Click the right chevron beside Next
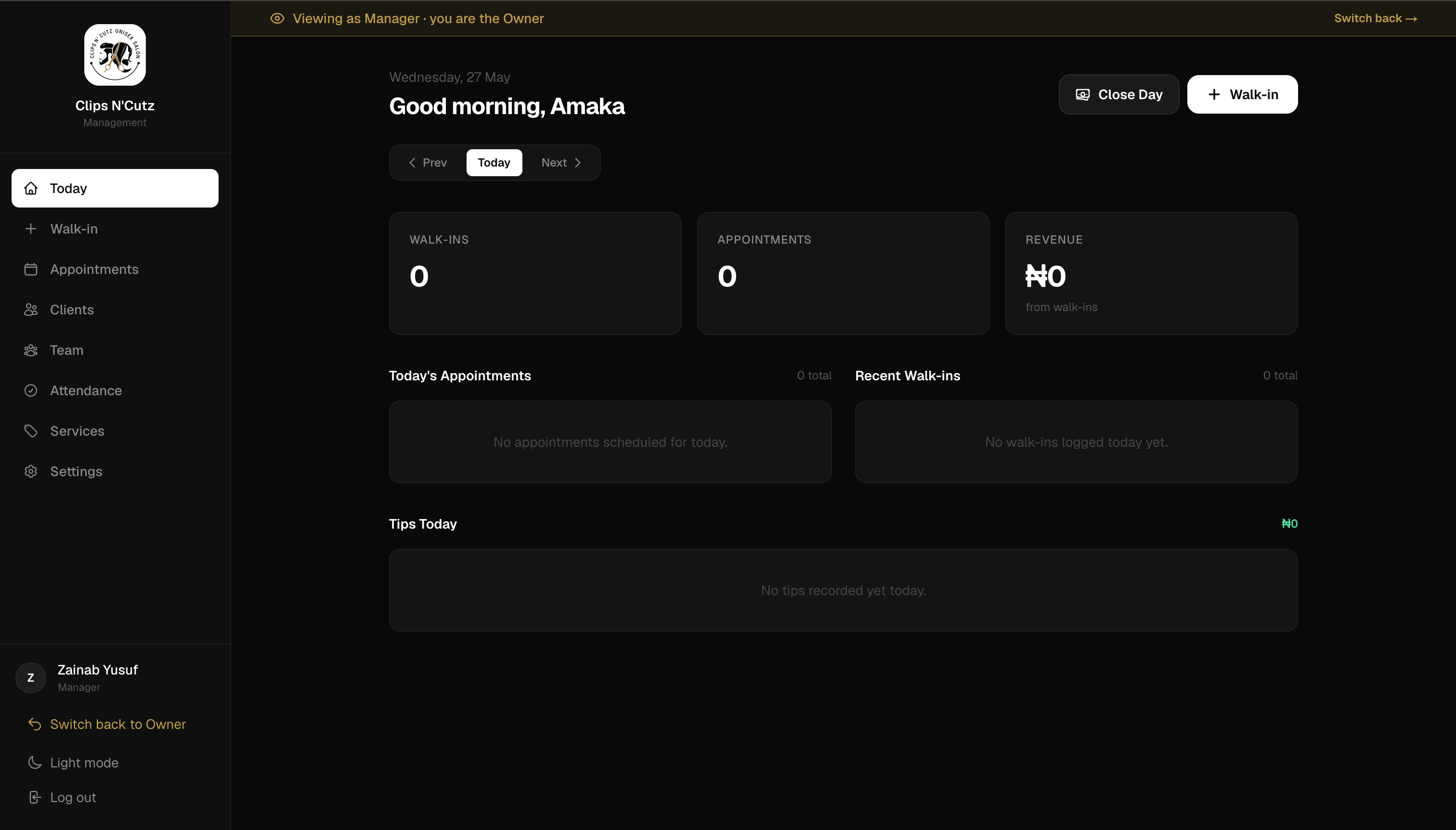Image resolution: width=1456 pixels, height=830 pixels. pyautogui.click(x=577, y=162)
